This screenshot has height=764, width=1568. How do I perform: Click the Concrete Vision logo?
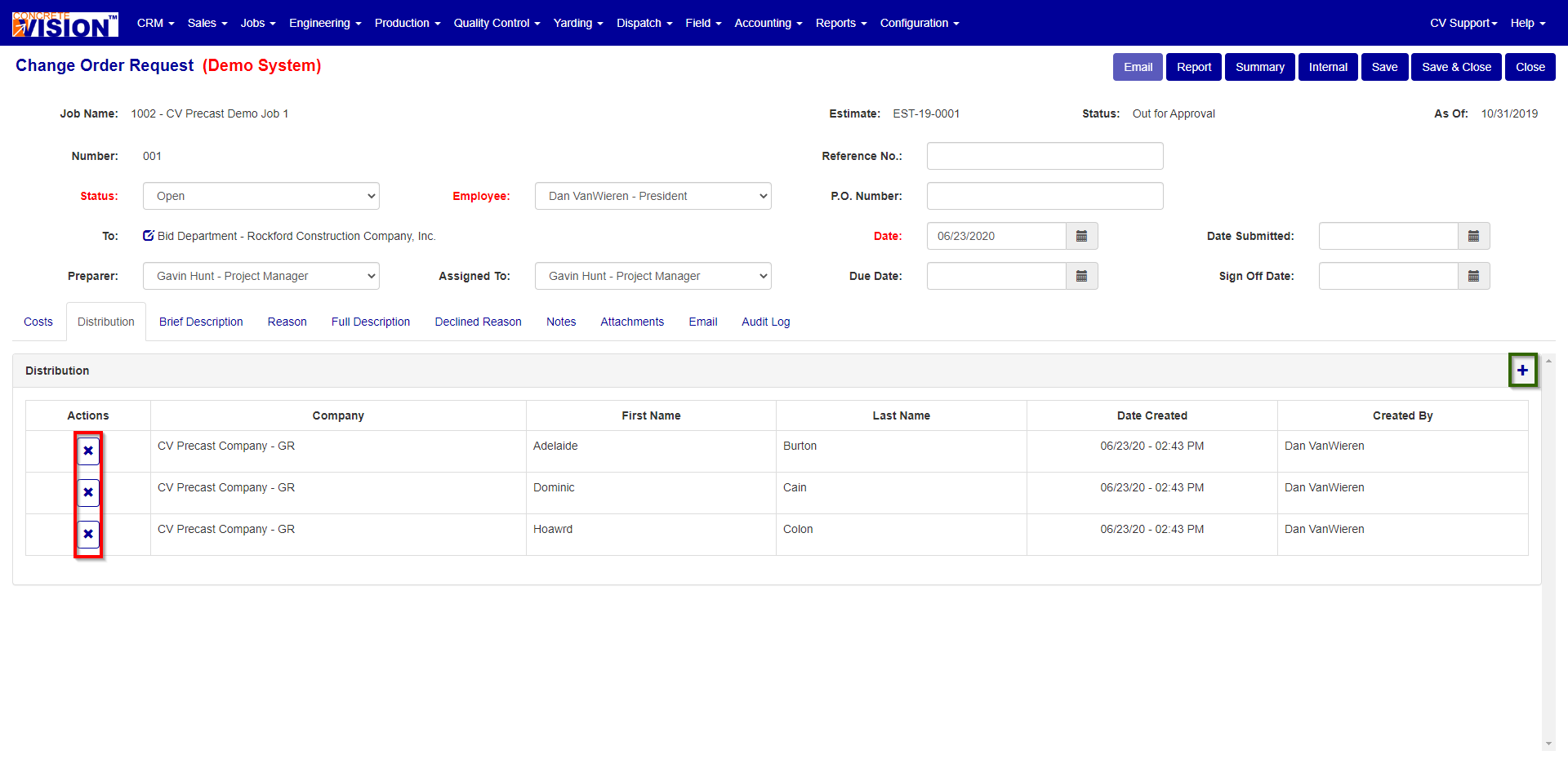point(65,24)
